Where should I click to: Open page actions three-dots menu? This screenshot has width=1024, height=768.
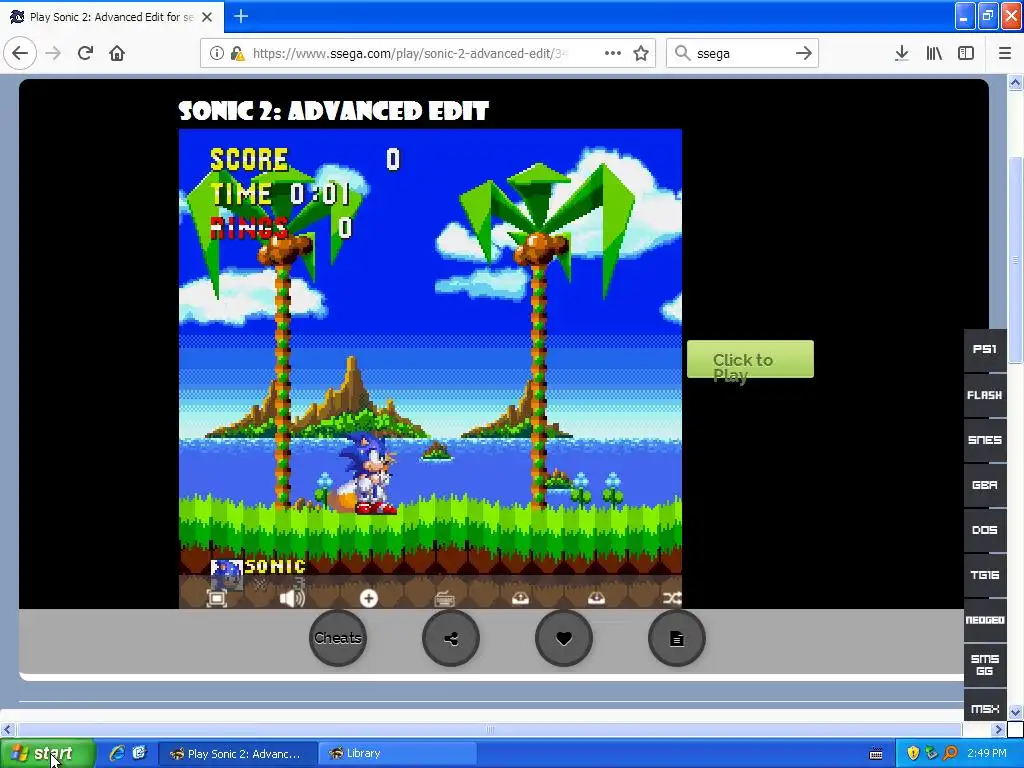[x=613, y=53]
